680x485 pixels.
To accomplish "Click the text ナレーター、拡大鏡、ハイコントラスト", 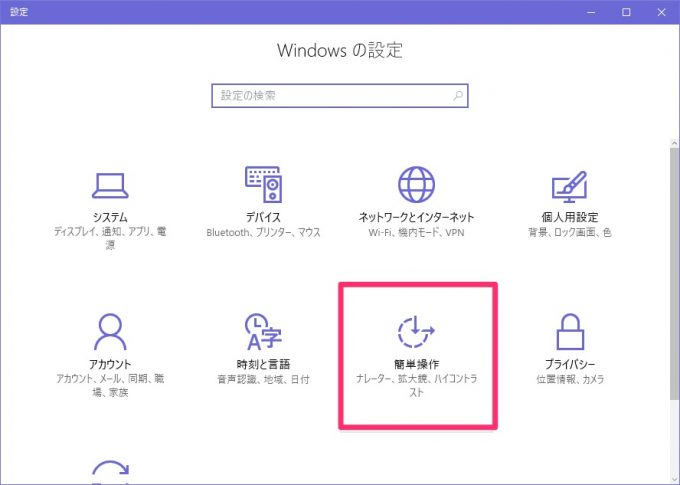I will coord(416,385).
